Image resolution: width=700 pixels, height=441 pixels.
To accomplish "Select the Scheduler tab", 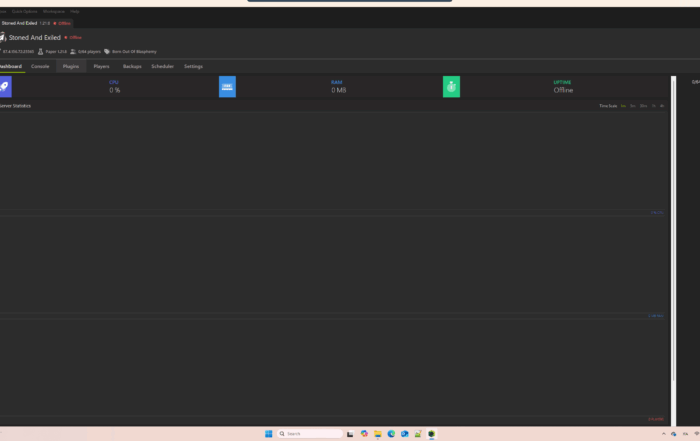I will tap(162, 66).
